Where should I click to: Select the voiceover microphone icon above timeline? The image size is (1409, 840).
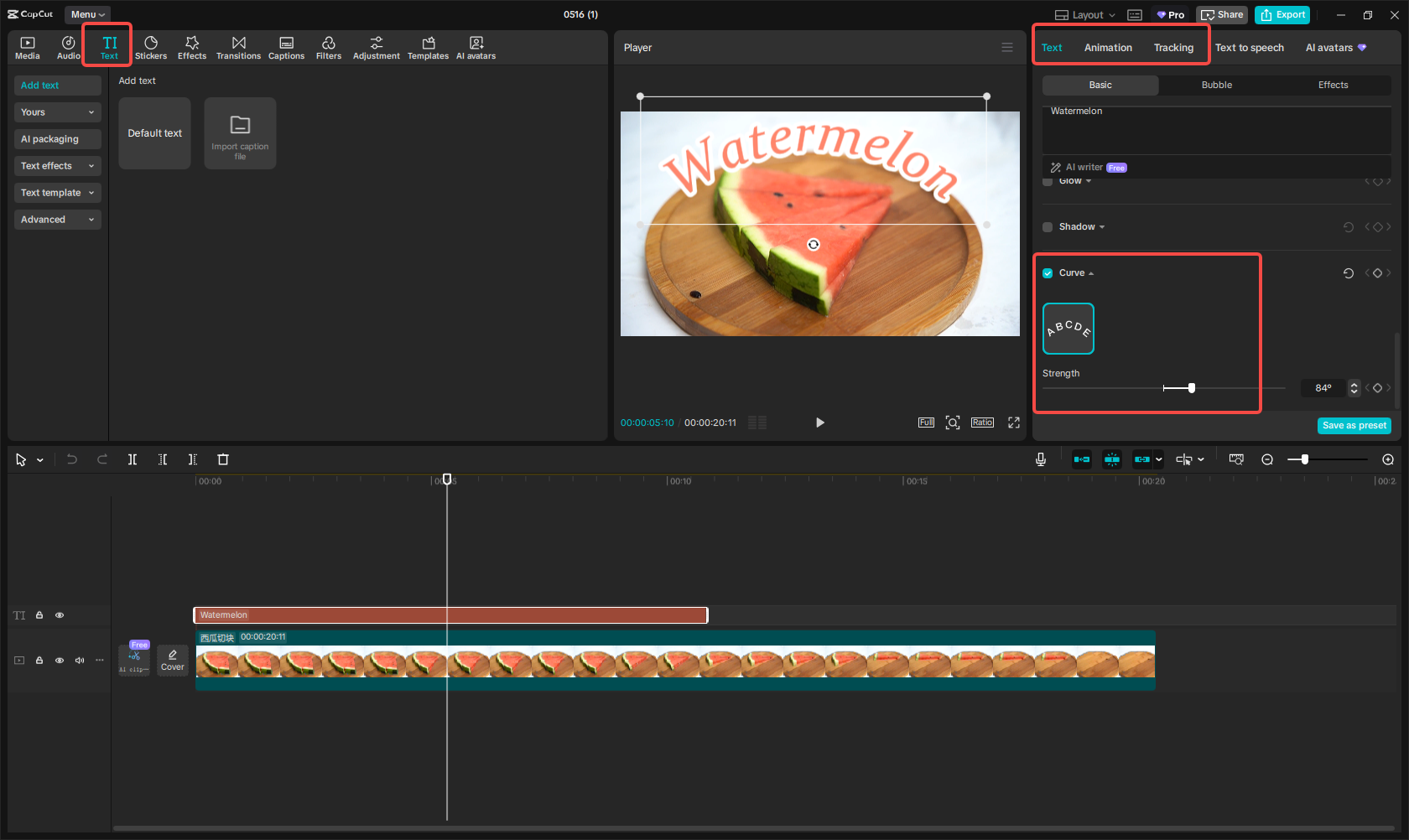pyautogui.click(x=1040, y=459)
